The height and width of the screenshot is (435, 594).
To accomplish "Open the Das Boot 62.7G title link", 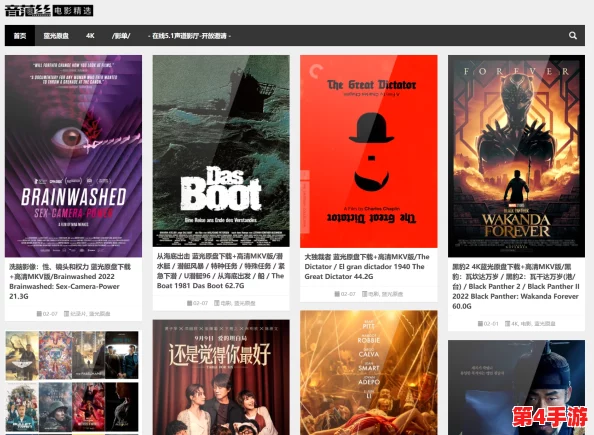I will pyautogui.click(x=220, y=271).
